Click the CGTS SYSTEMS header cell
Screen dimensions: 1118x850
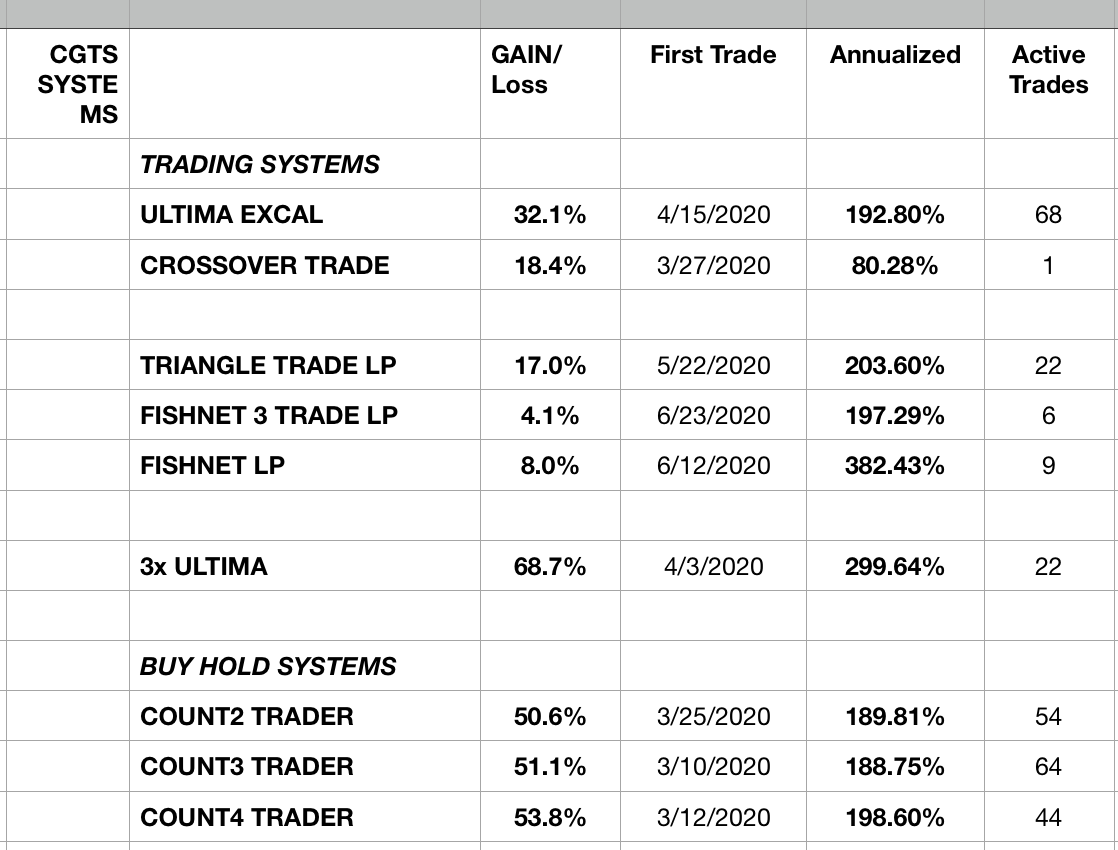pos(78,85)
